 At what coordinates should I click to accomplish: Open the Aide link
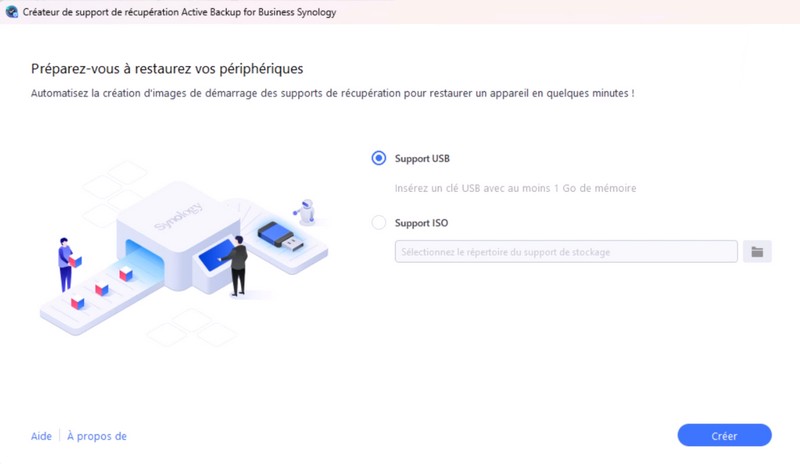41,436
